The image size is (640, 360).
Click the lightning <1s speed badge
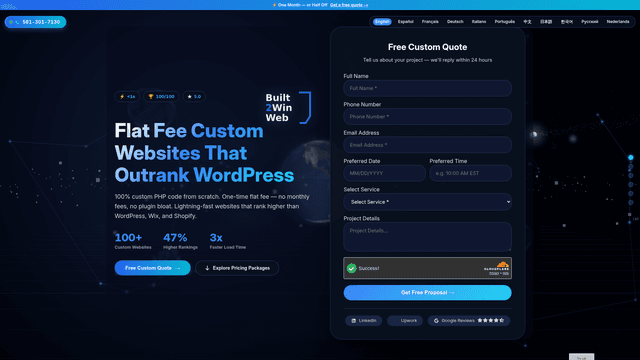click(x=127, y=97)
